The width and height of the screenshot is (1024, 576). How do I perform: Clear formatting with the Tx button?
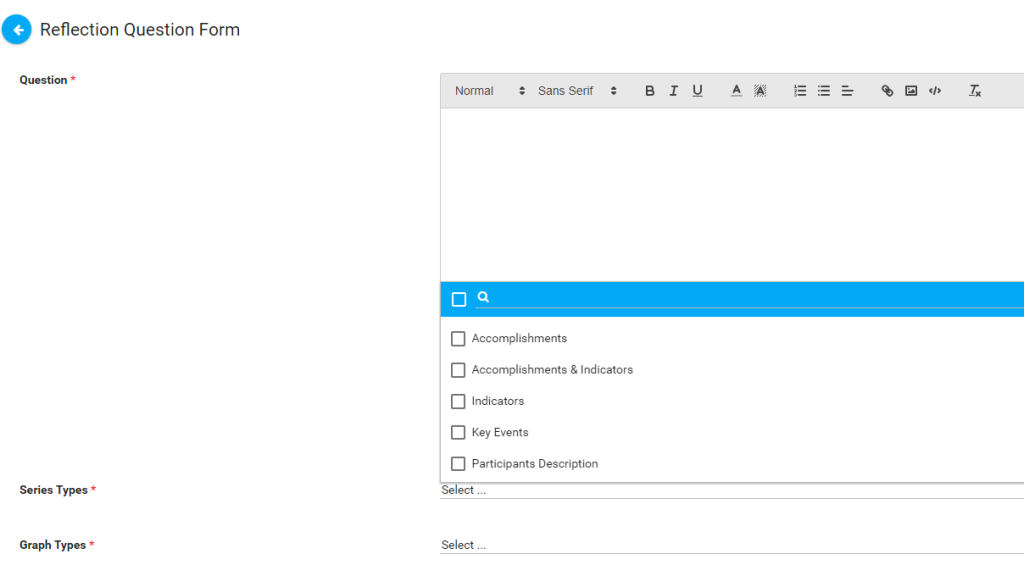point(975,90)
